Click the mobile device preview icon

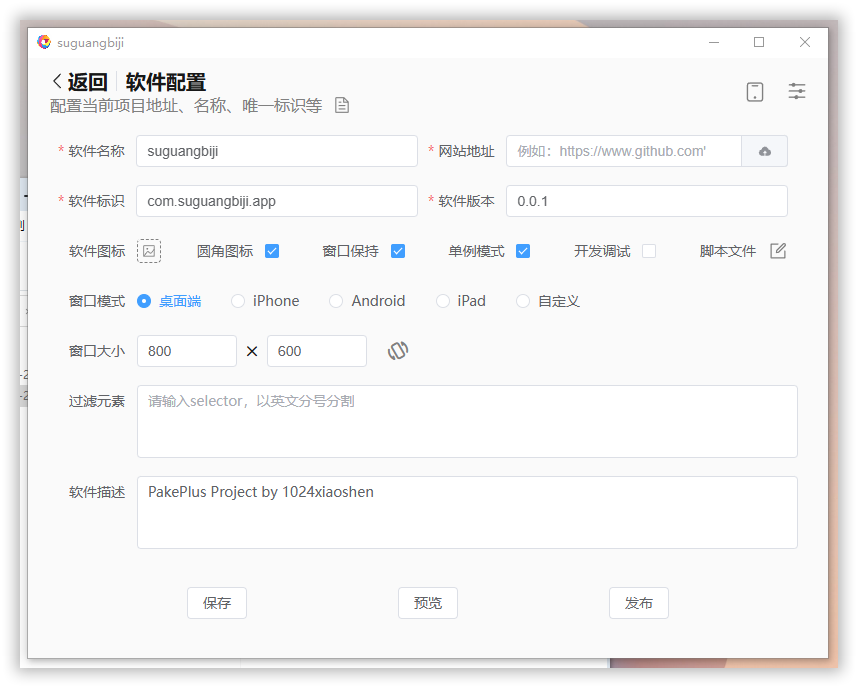pyautogui.click(x=755, y=92)
